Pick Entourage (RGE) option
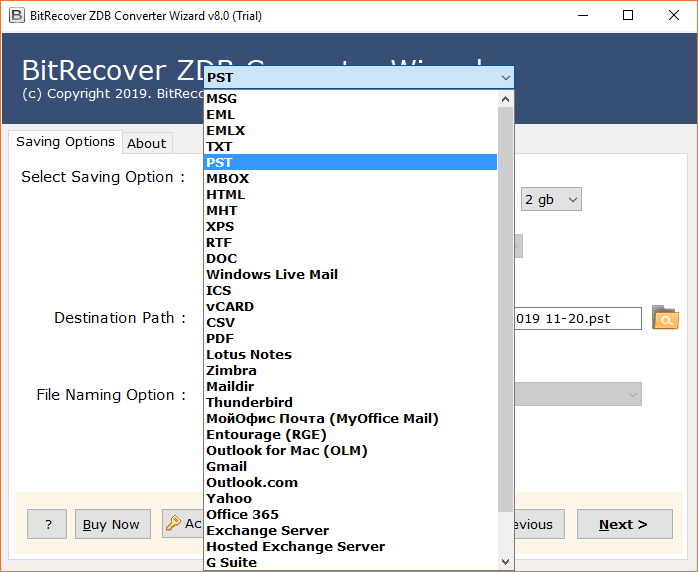 point(350,435)
